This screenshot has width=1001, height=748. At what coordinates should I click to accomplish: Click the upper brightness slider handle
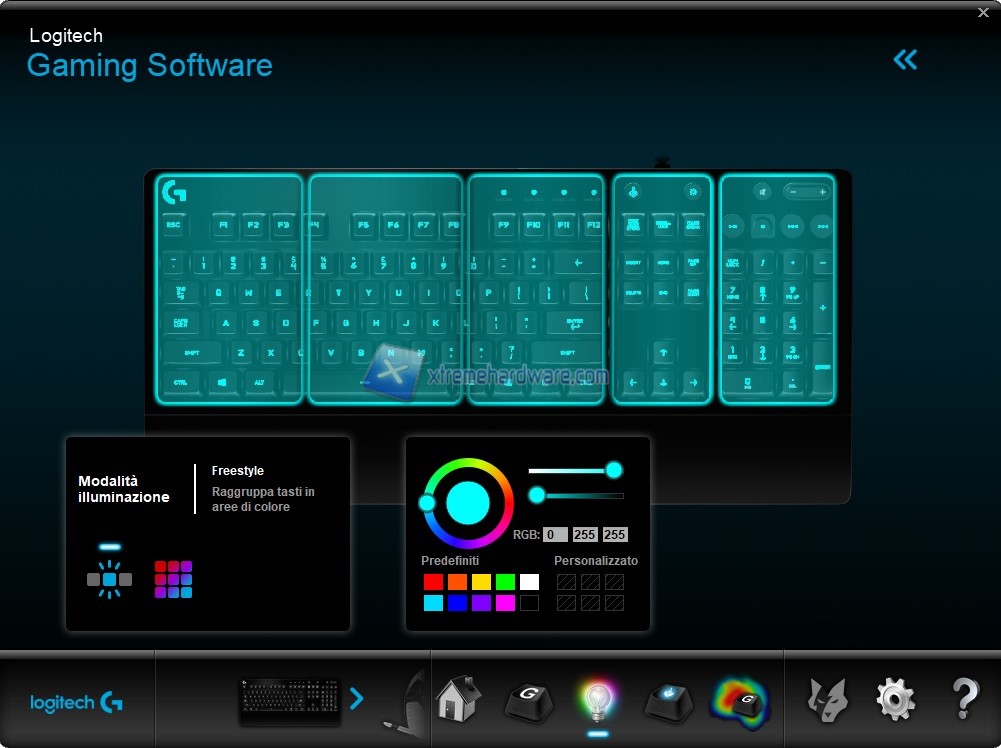614,470
